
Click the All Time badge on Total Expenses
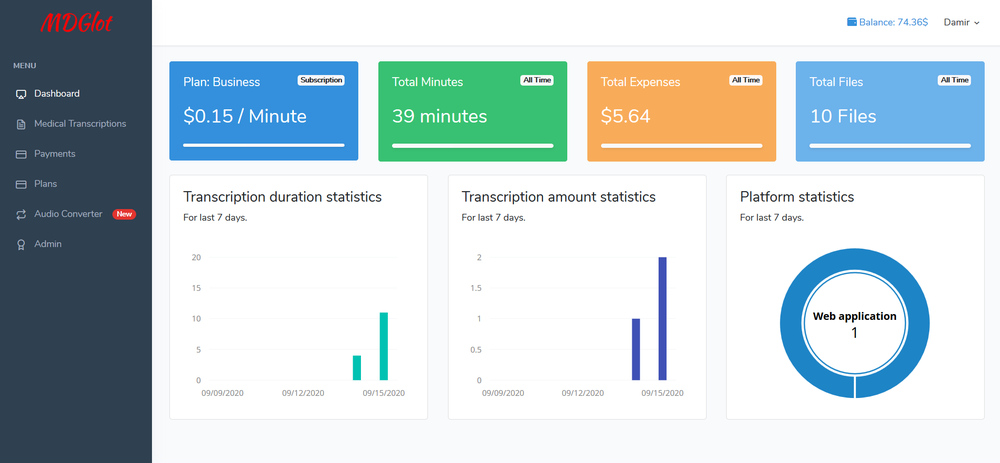tap(746, 80)
